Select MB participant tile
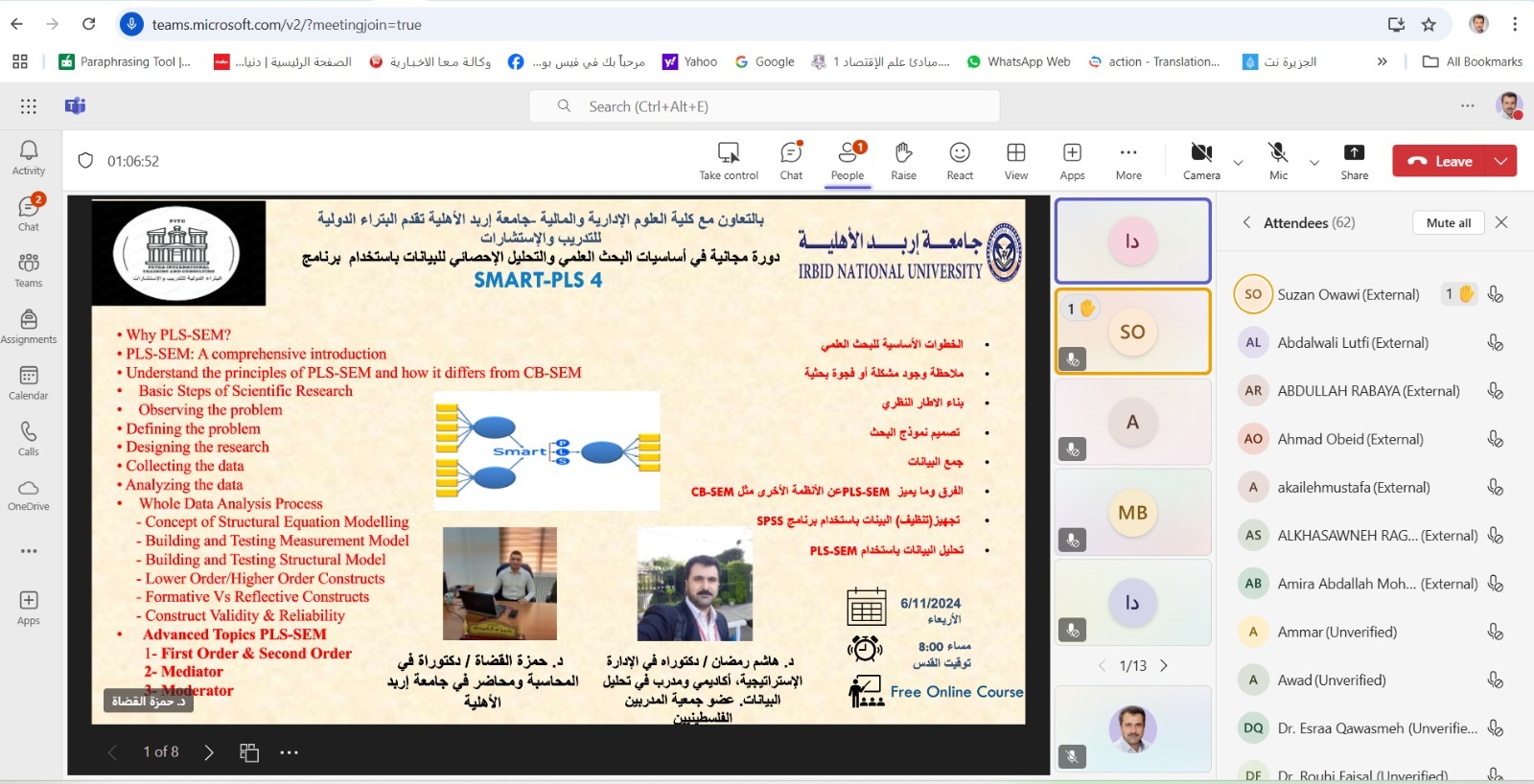 point(1132,513)
